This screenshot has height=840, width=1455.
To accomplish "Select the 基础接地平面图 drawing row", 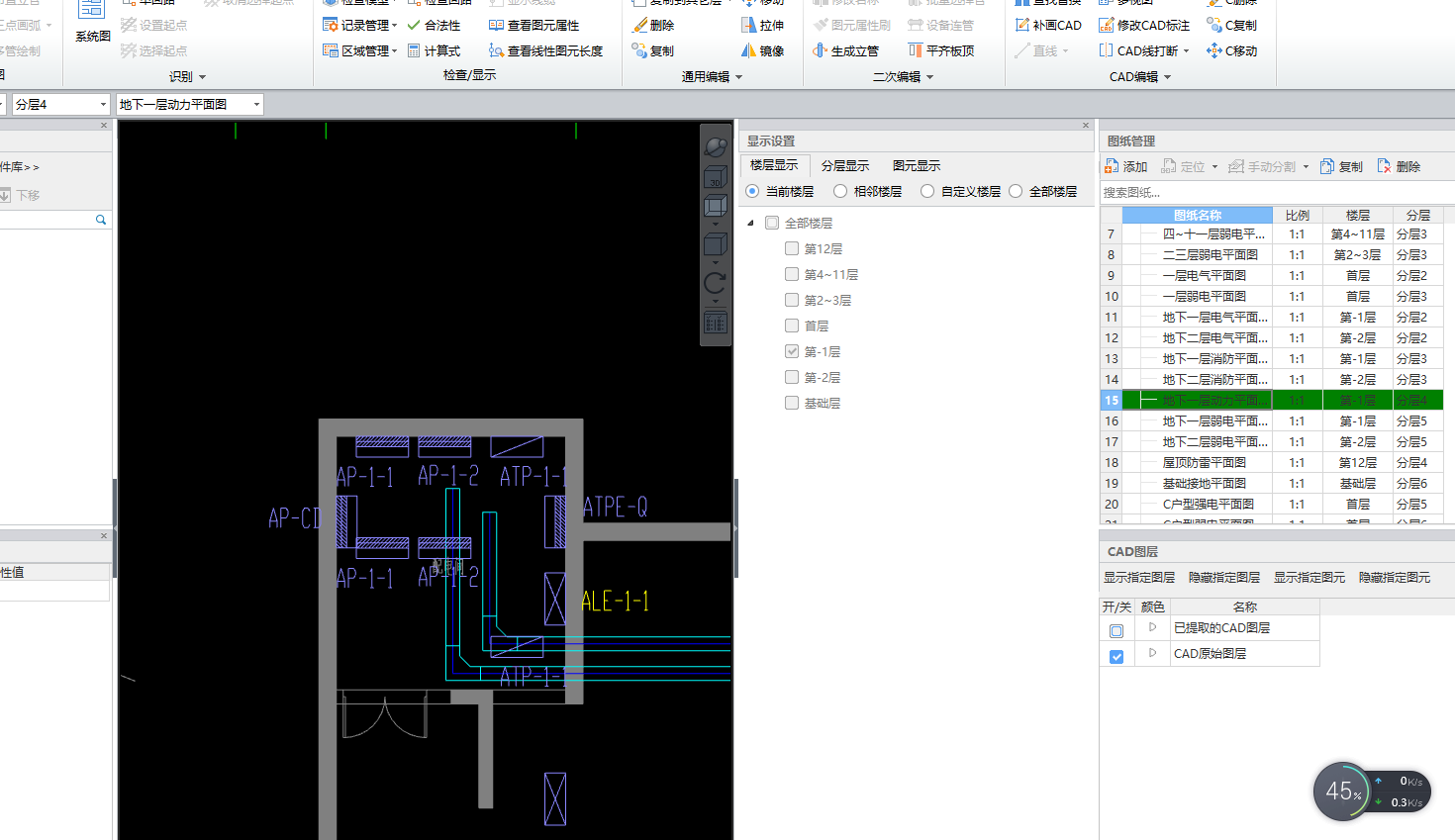I will pyautogui.click(x=1272, y=483).
